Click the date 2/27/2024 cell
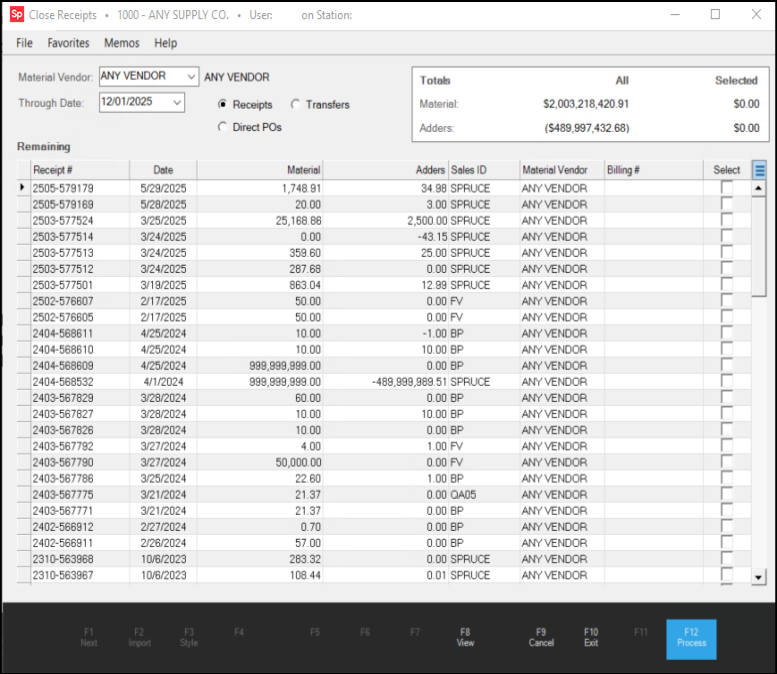 pyautogui.click(x=163, y=527)
